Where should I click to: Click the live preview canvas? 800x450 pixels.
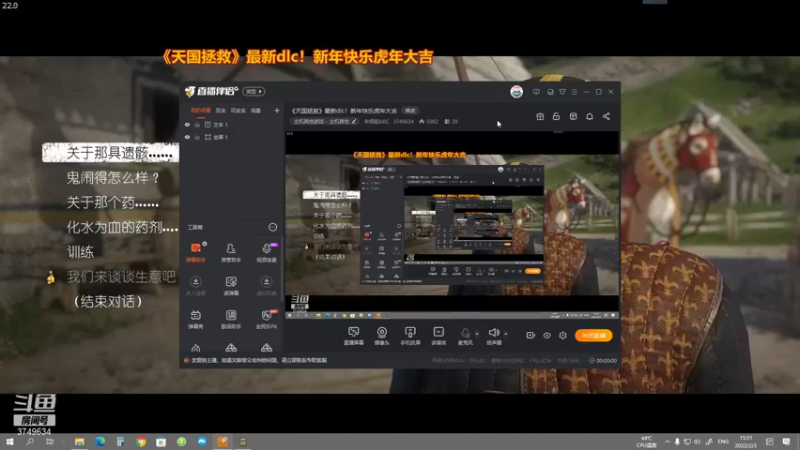(x=452, y=226)
